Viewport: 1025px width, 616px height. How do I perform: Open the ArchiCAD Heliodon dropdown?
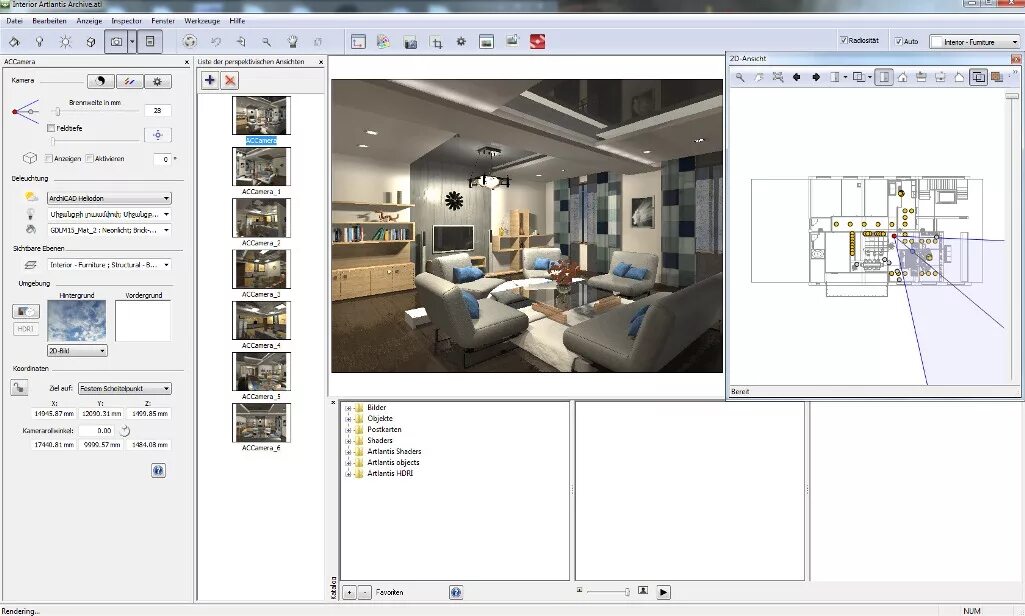coord(109,198)
